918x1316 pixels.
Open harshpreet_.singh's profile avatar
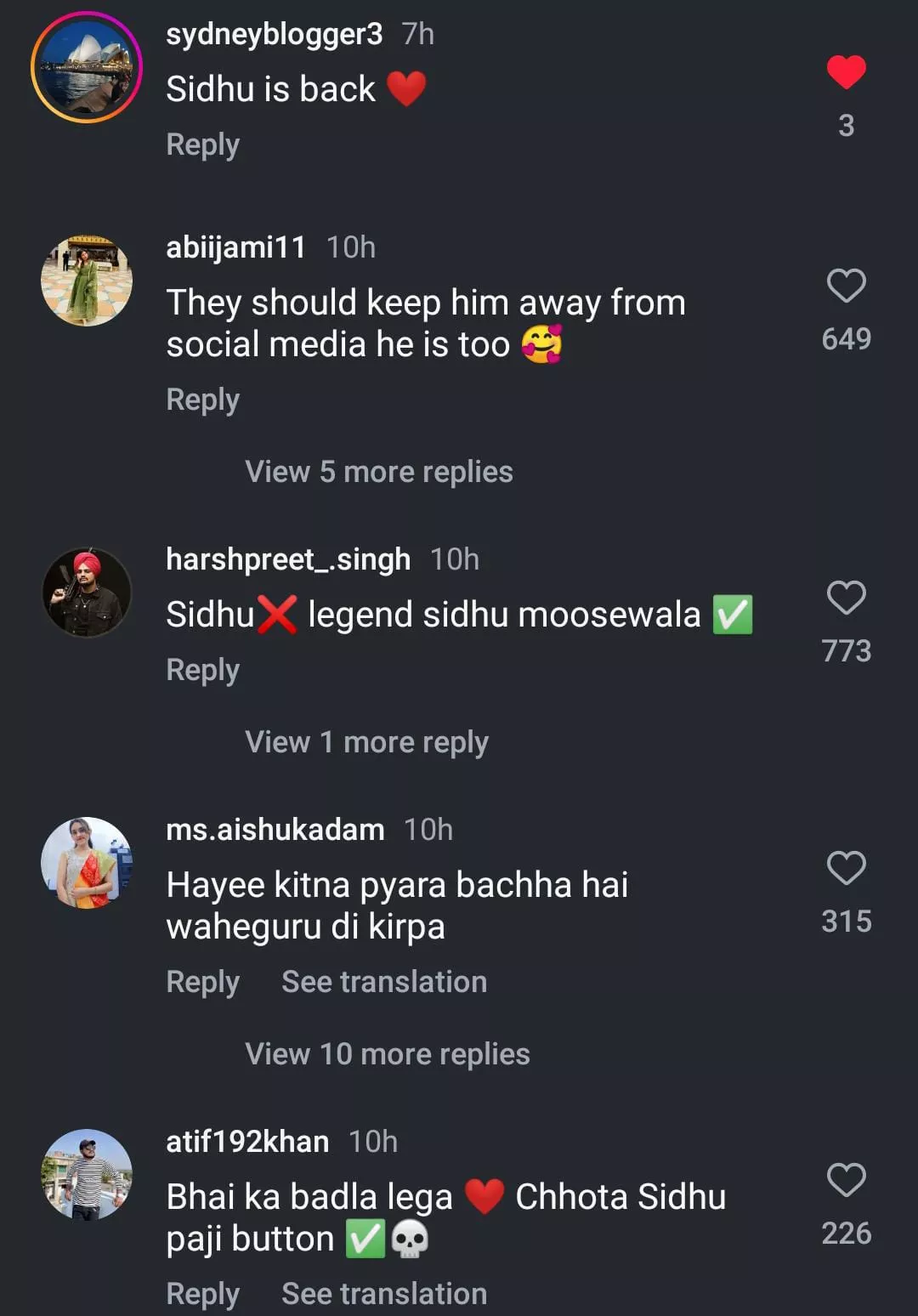87,593
